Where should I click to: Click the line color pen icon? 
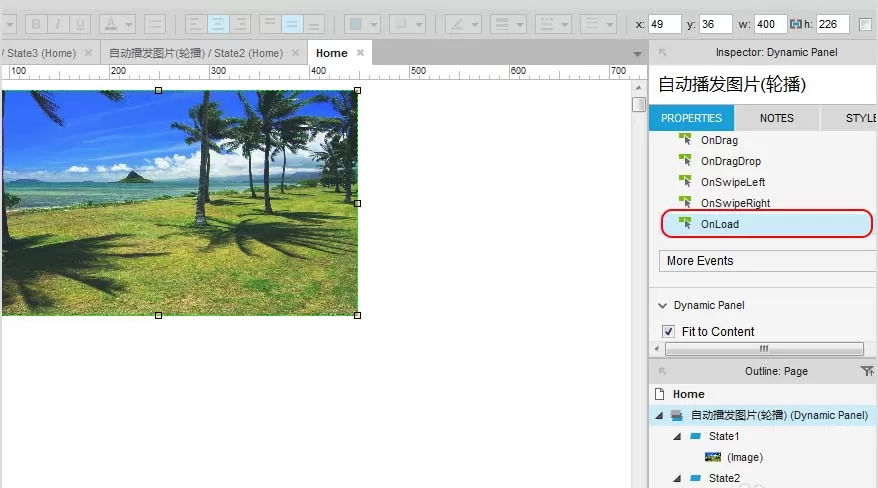point(457,24)
